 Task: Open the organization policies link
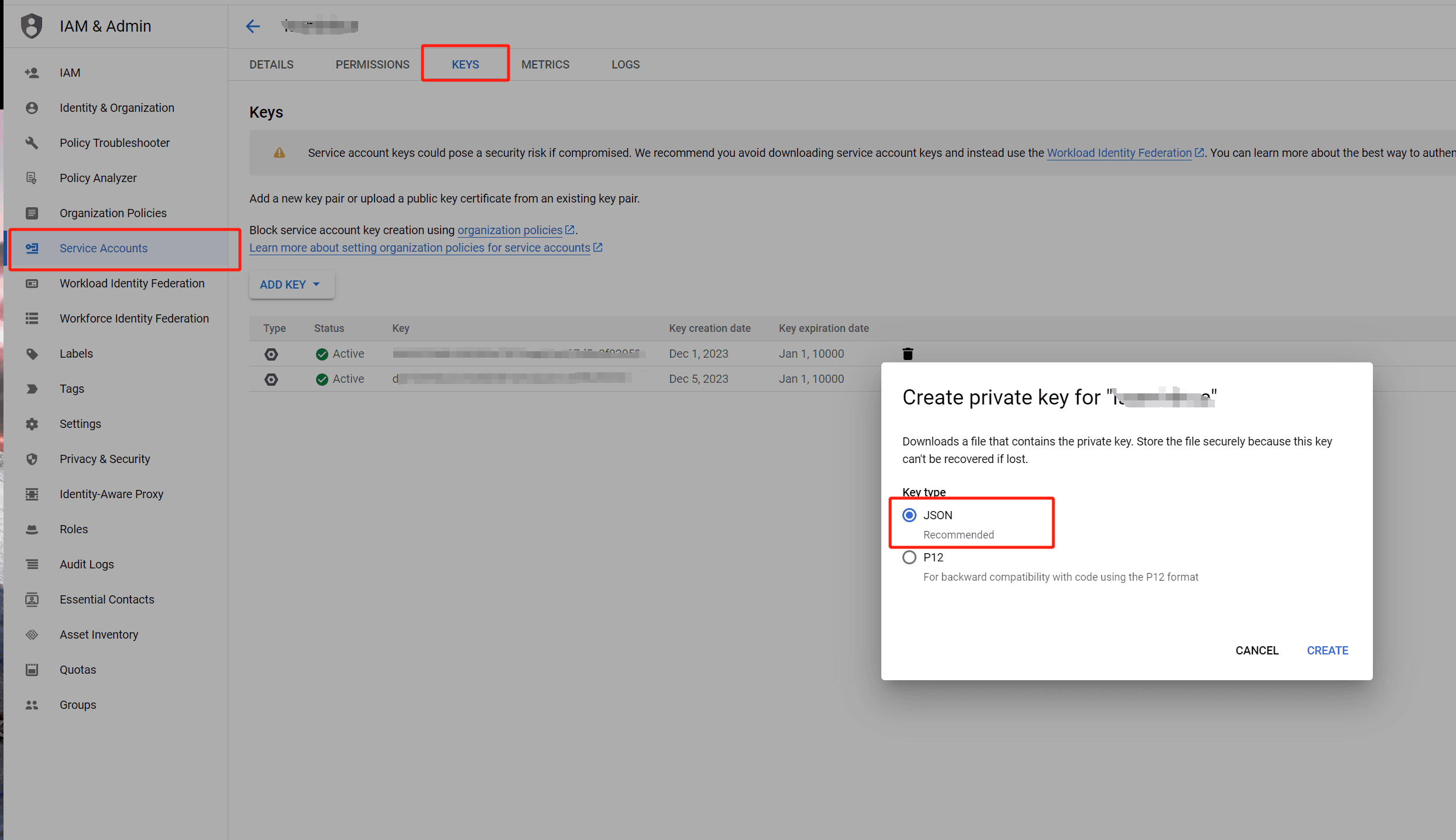pyautogui.click(x=516, y=230)
